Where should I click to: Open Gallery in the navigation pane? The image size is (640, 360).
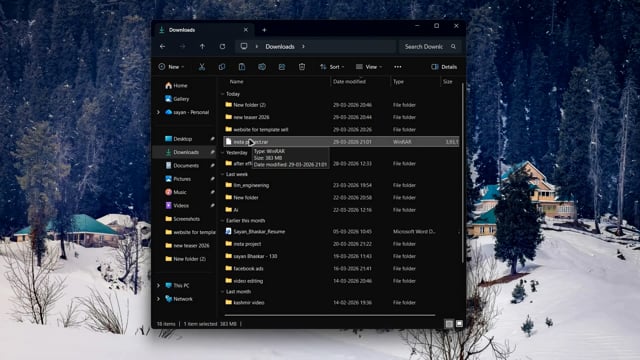[x=177, y=99]
